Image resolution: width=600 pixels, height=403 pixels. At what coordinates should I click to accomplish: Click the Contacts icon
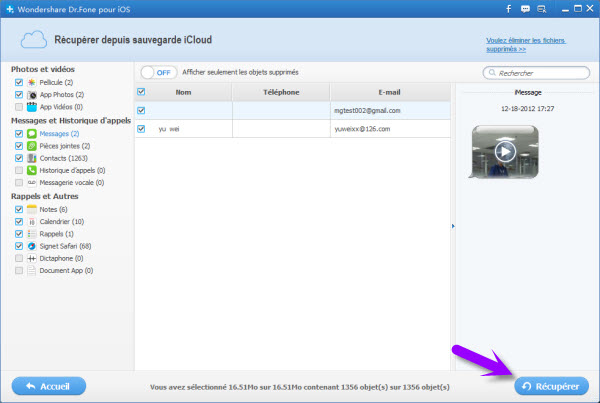coord(32,158)
